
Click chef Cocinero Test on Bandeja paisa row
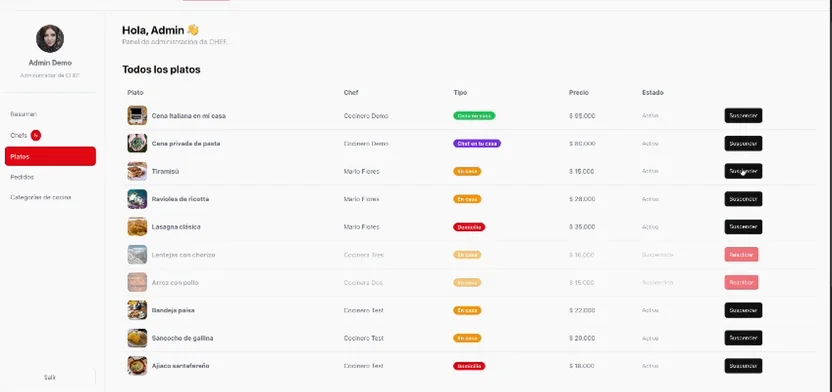pyautogui.click(x=363, y=310)
